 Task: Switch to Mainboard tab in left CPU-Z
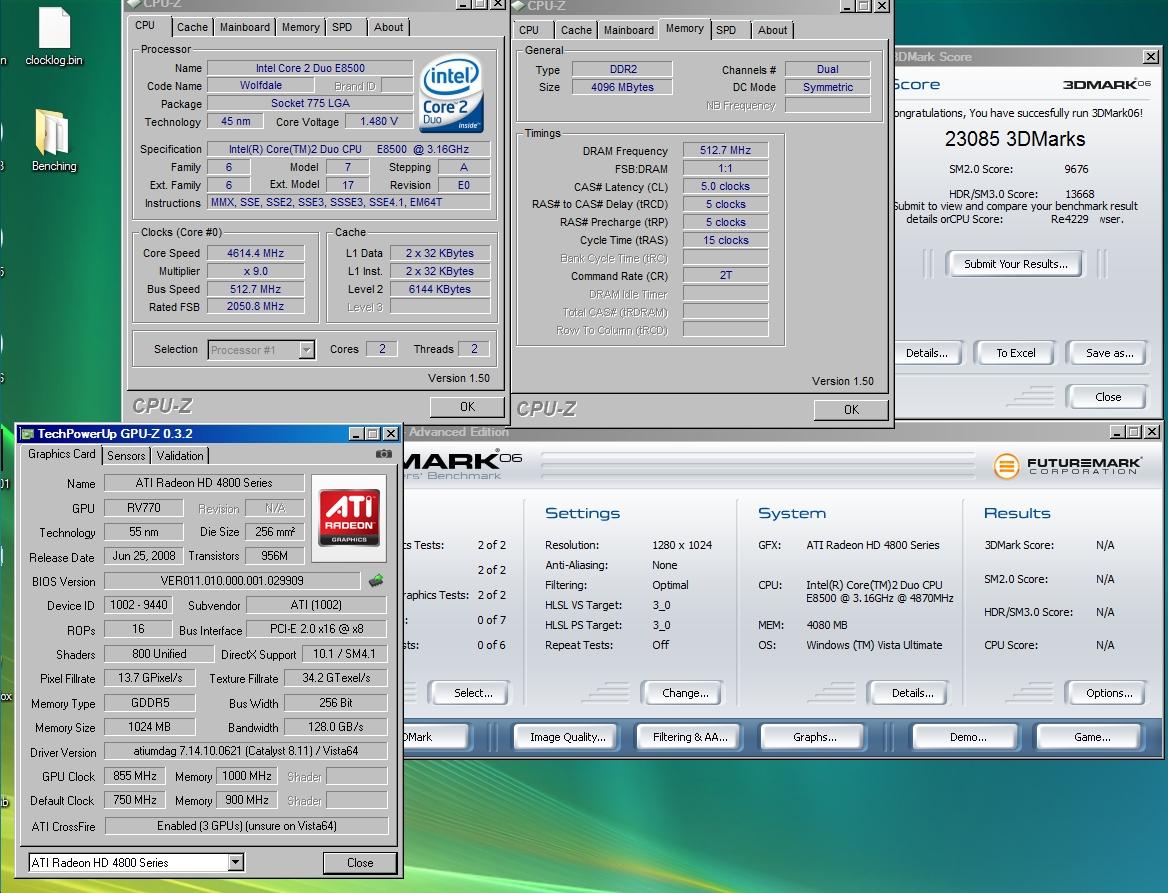[244, 27]
